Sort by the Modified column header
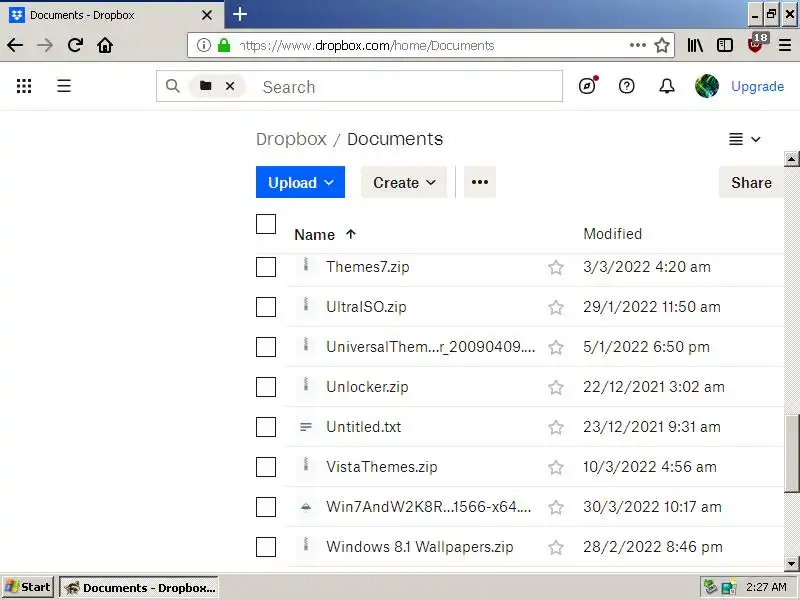This screenshot has height=600, width=800. (612, 234)
